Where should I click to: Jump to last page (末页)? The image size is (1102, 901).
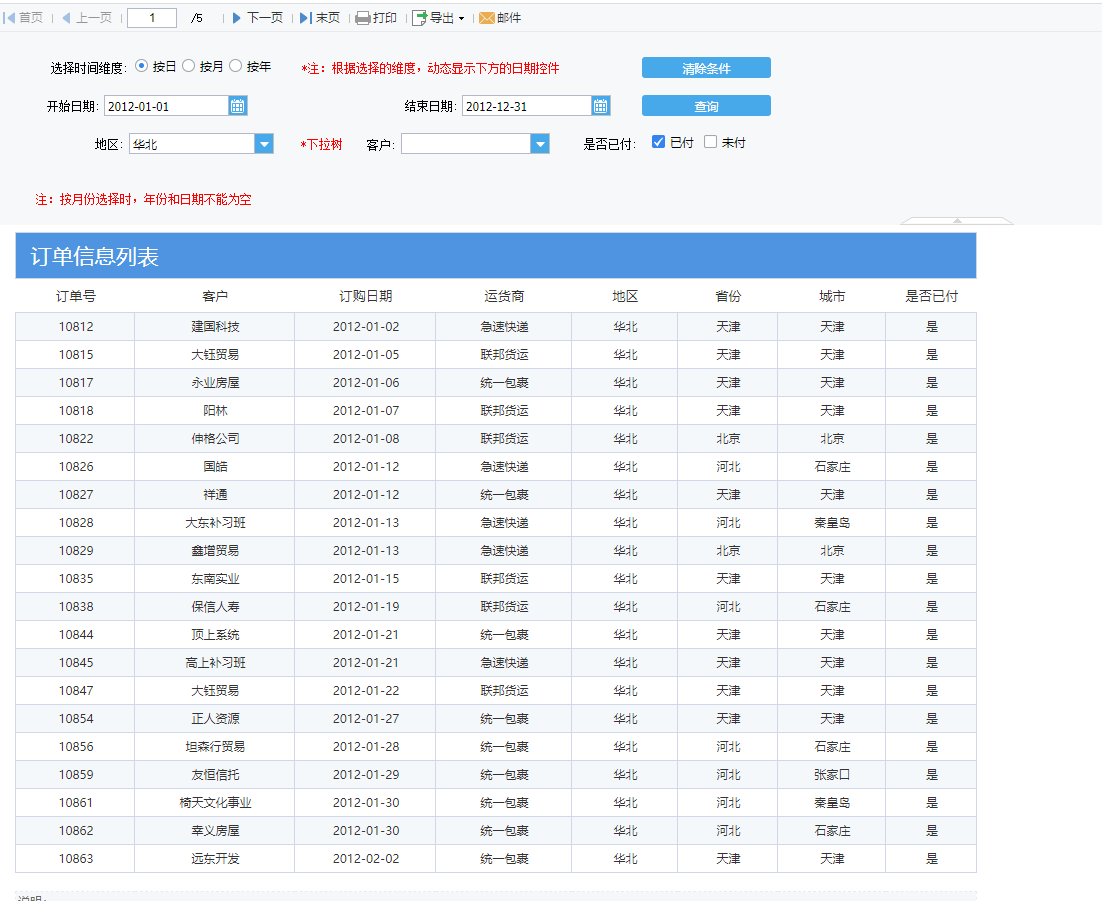click(x=320, y=18)
